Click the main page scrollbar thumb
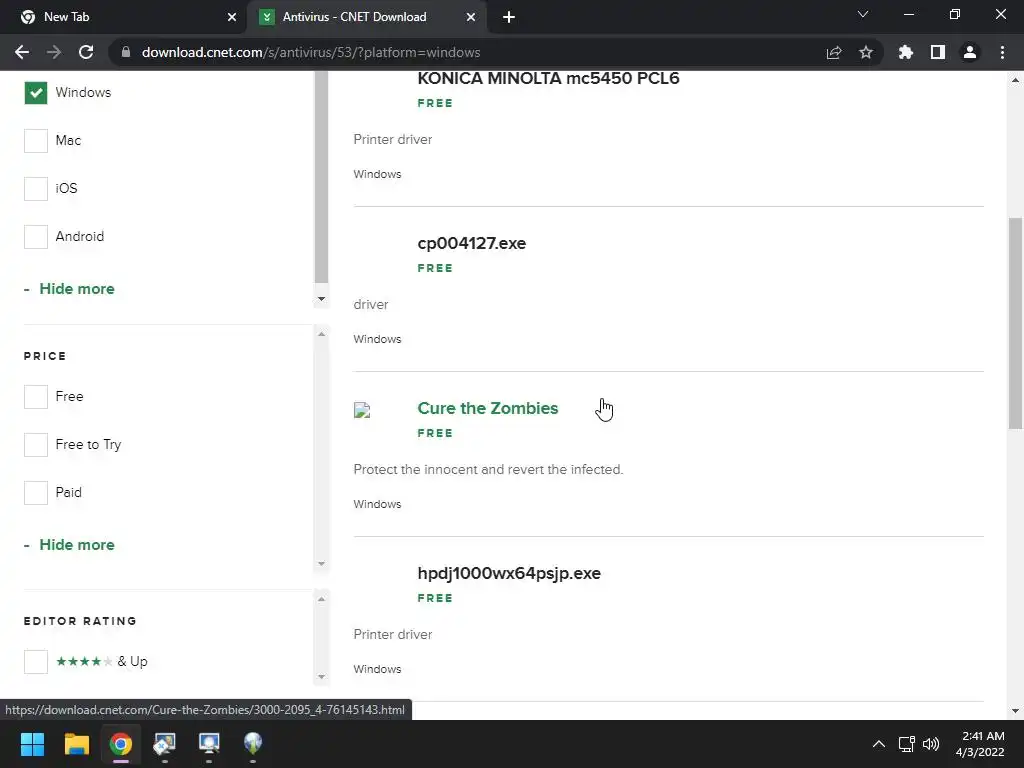The image size is (1024, 768). point(1015,323)
